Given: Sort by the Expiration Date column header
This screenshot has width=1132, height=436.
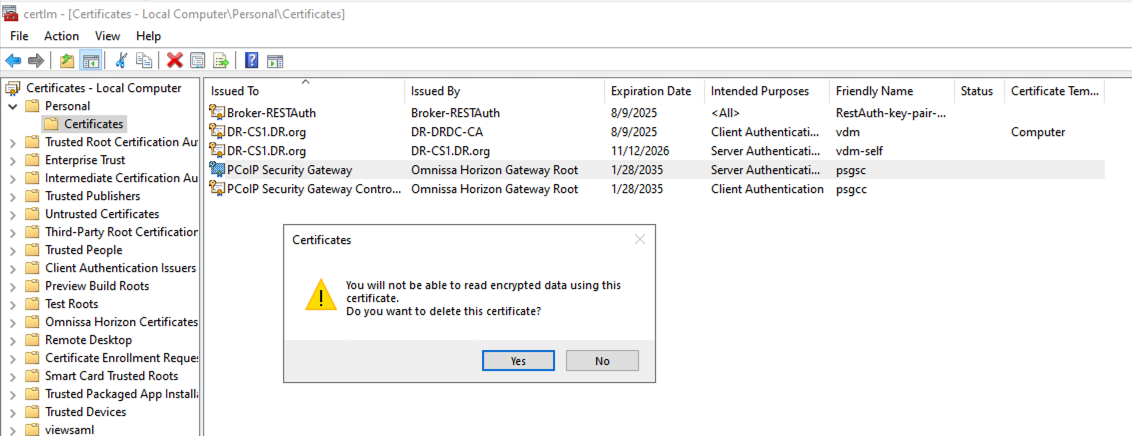Looking at the screenshot, I should 651,91.
